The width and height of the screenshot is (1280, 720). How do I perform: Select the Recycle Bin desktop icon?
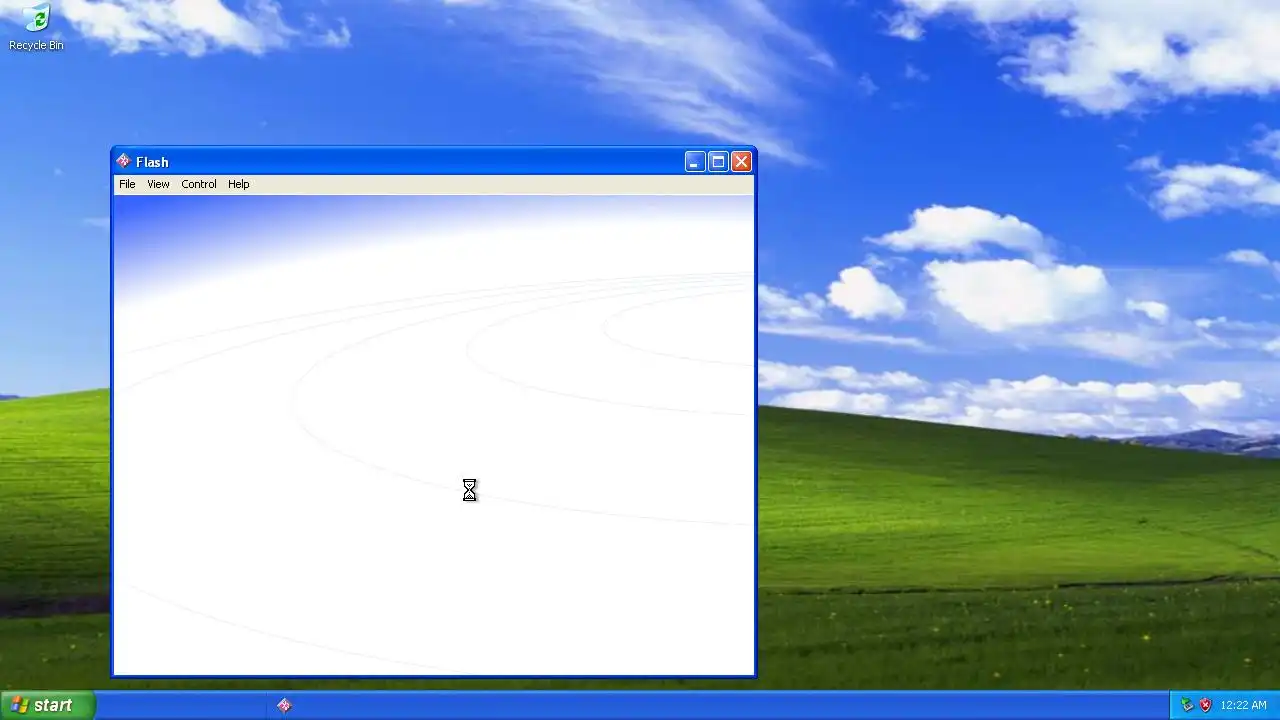(36, 27)
